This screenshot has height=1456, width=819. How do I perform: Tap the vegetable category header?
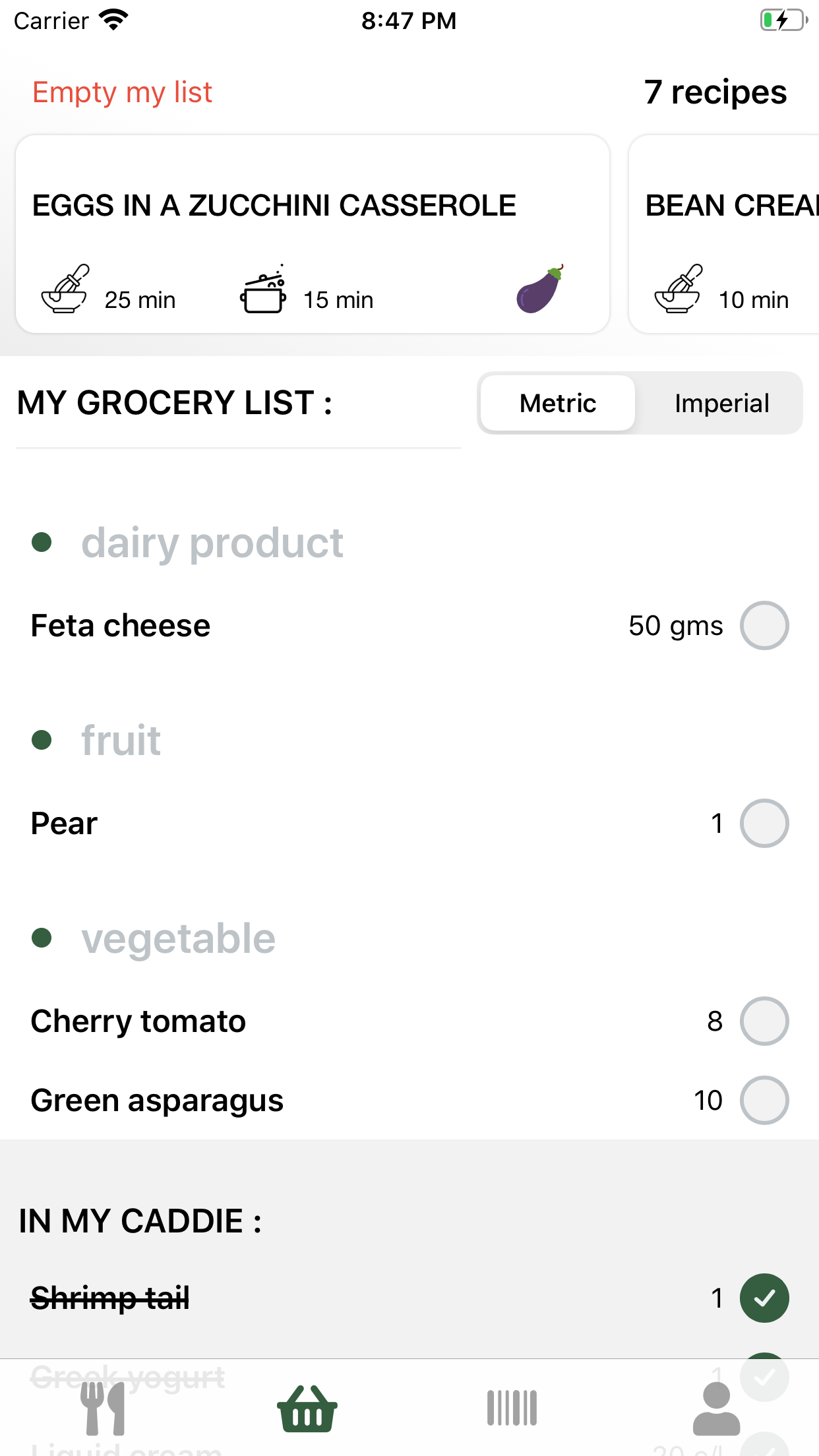click(x=178, y=938)
